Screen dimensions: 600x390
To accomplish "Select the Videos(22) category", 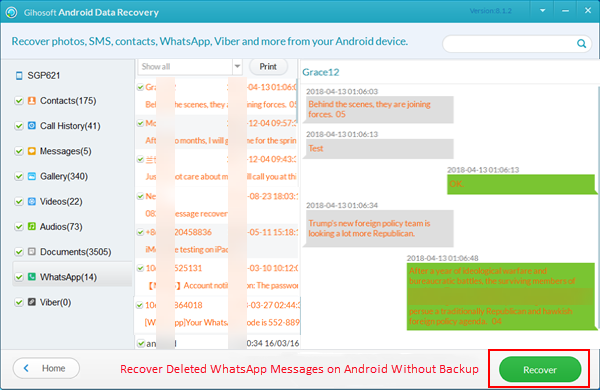I will coord(61,202).
